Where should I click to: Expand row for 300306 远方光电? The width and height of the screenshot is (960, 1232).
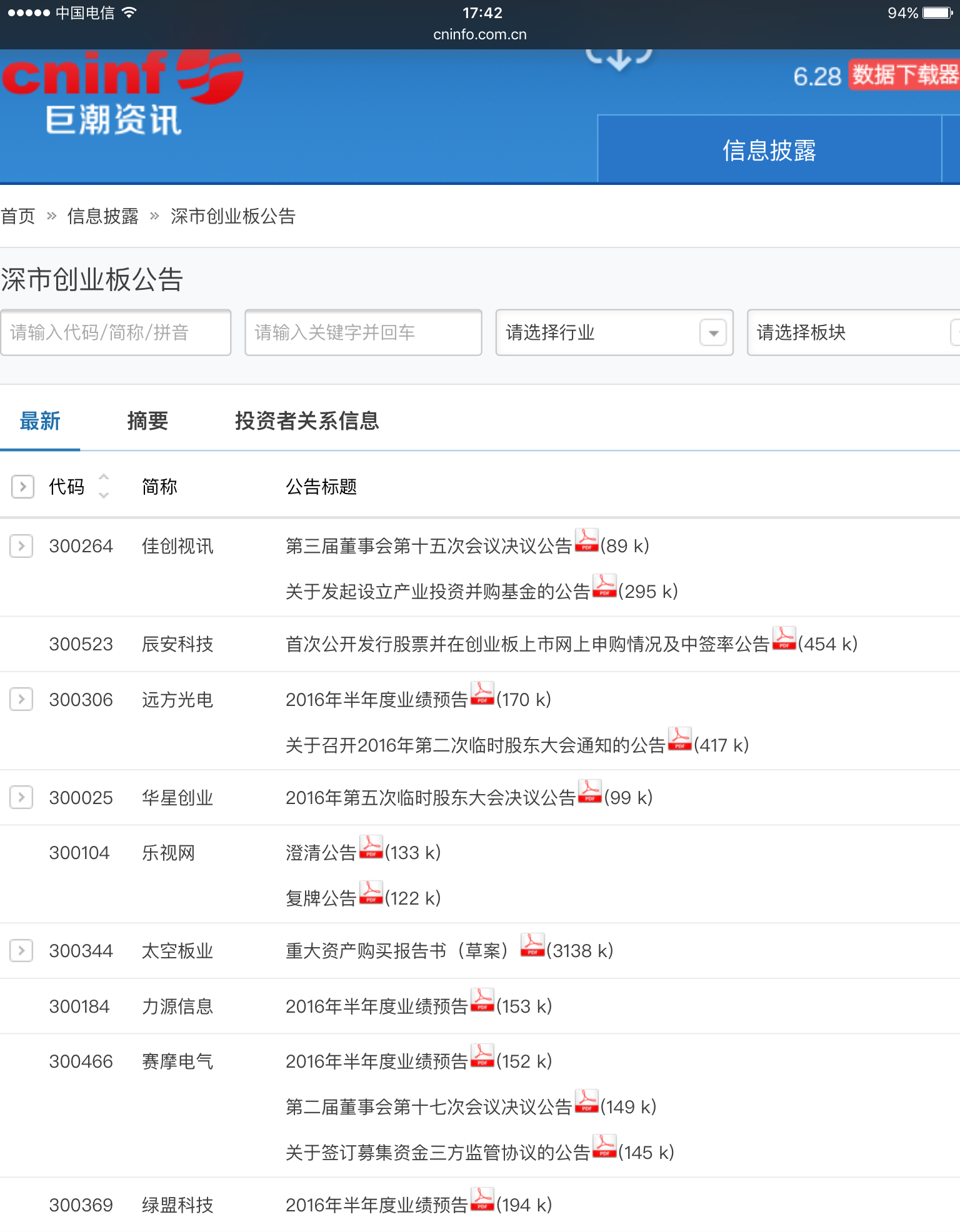click(21, 699)
